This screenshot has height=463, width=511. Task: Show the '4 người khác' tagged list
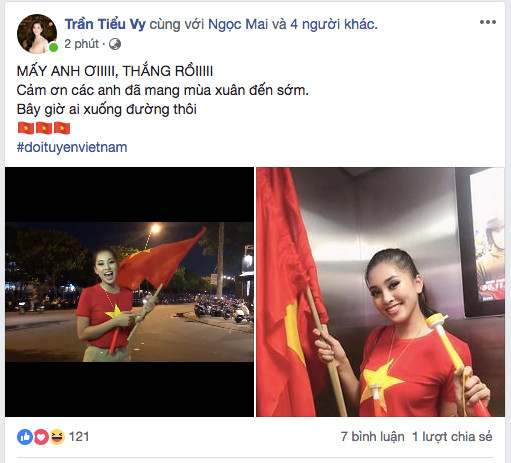point(333,24)
